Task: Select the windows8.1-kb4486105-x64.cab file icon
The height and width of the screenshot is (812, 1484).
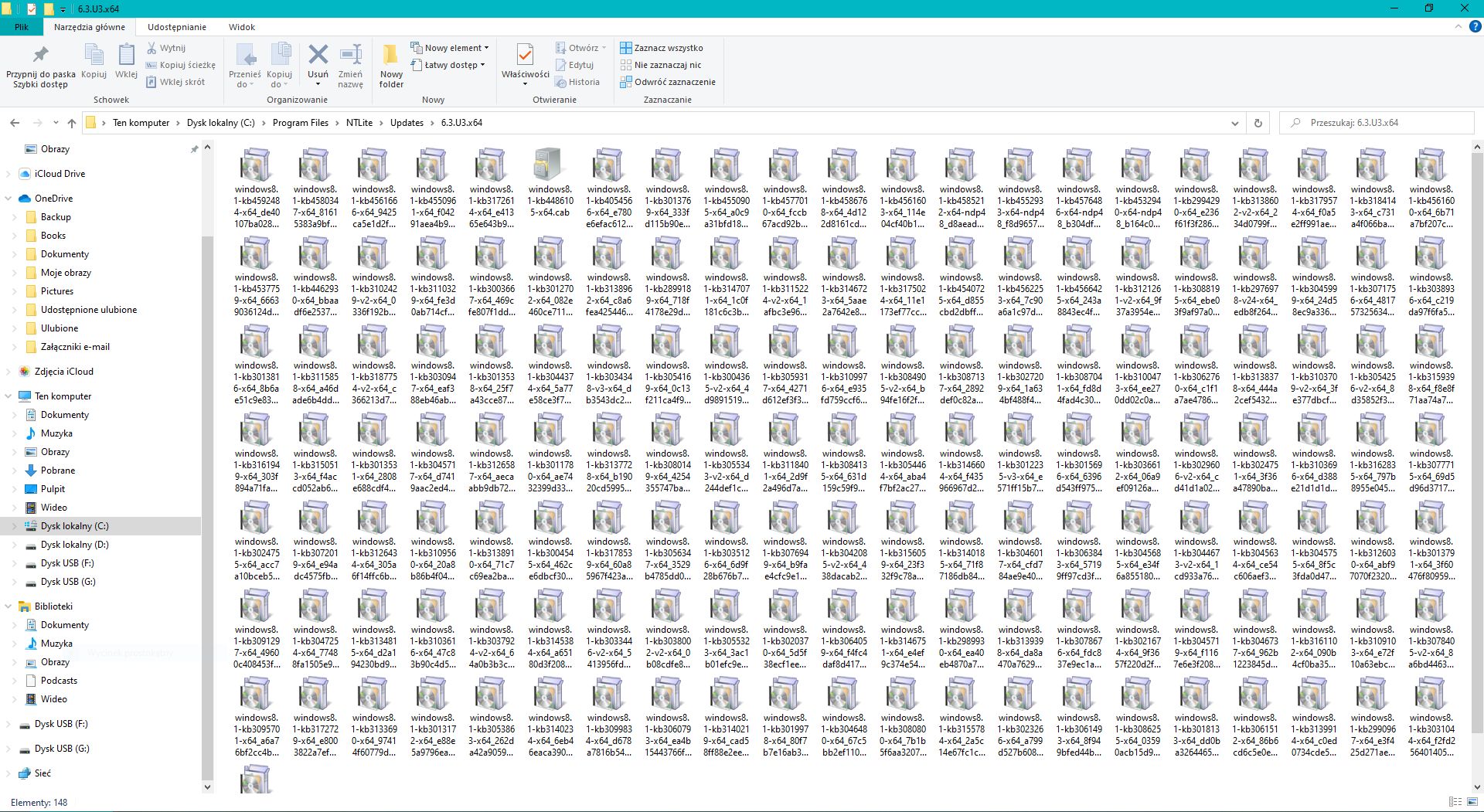Action: [x=550, y=165]
